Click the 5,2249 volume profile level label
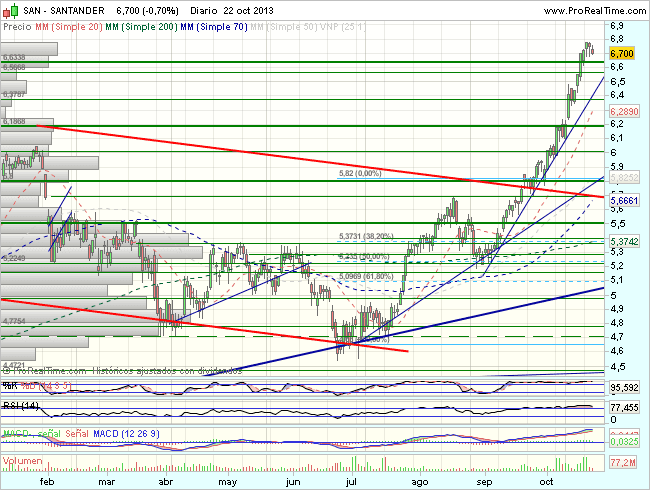This screenshot has height=490, width=650. 14,258
